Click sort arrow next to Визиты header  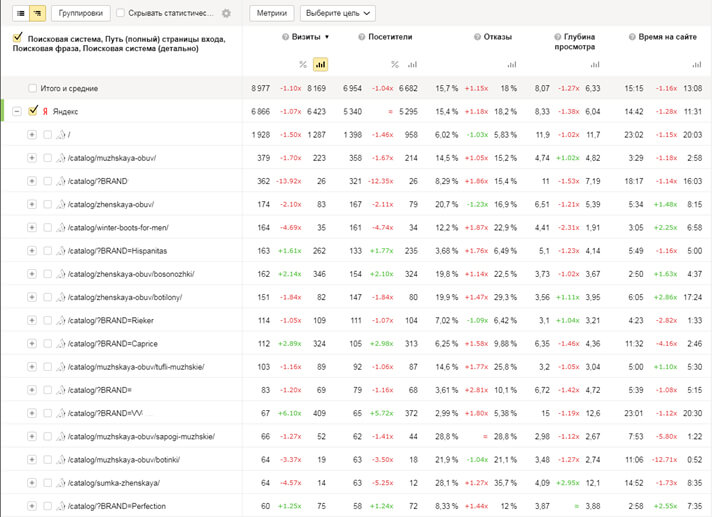[x=327, y=37]
